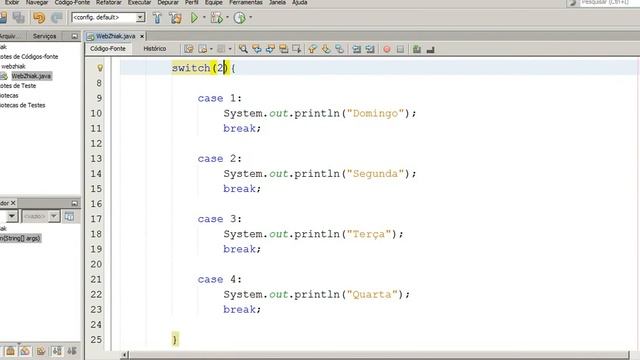Image resolution: width=640 pixels, height=360 pixels.
Task: Toggle Navigator sort by name icon
Action: [57, 351]
